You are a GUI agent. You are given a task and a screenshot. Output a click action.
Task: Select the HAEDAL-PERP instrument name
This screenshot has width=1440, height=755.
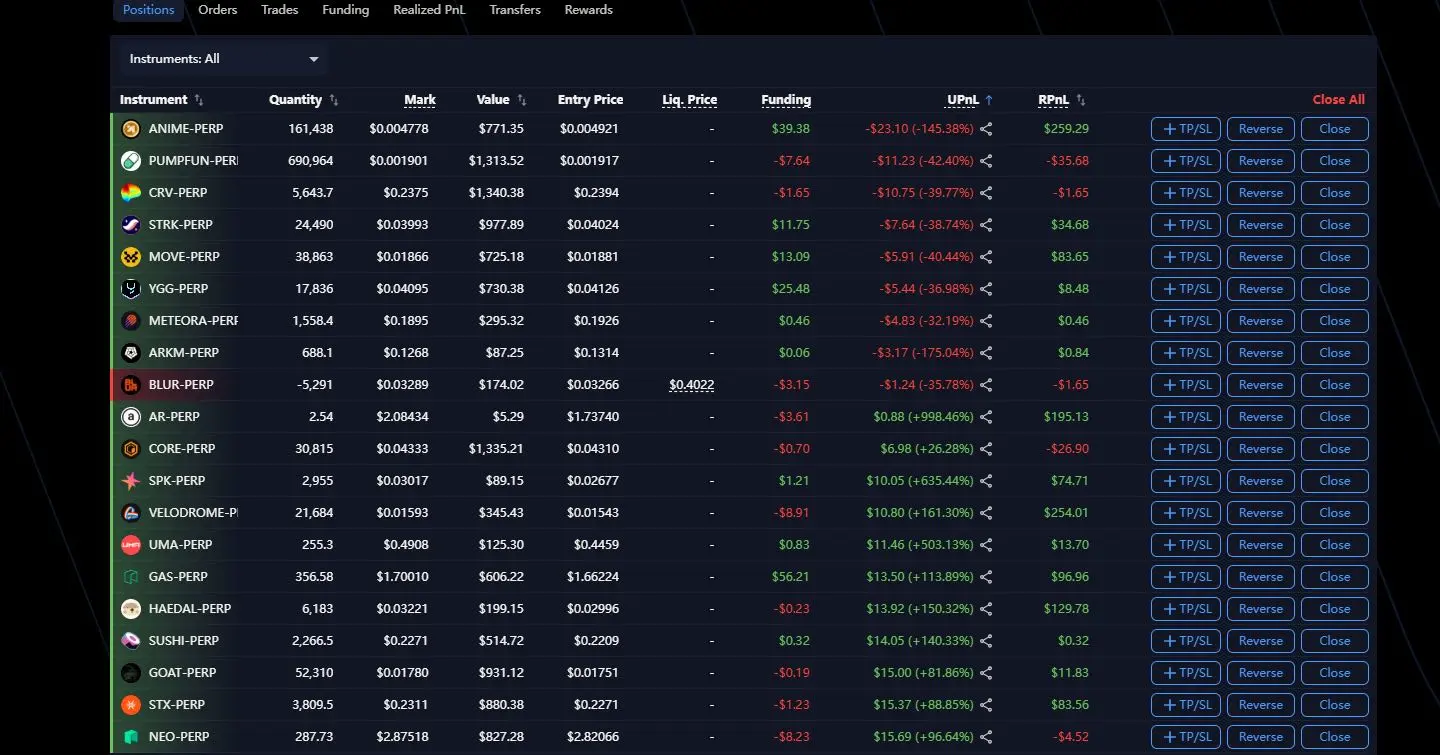190,609
